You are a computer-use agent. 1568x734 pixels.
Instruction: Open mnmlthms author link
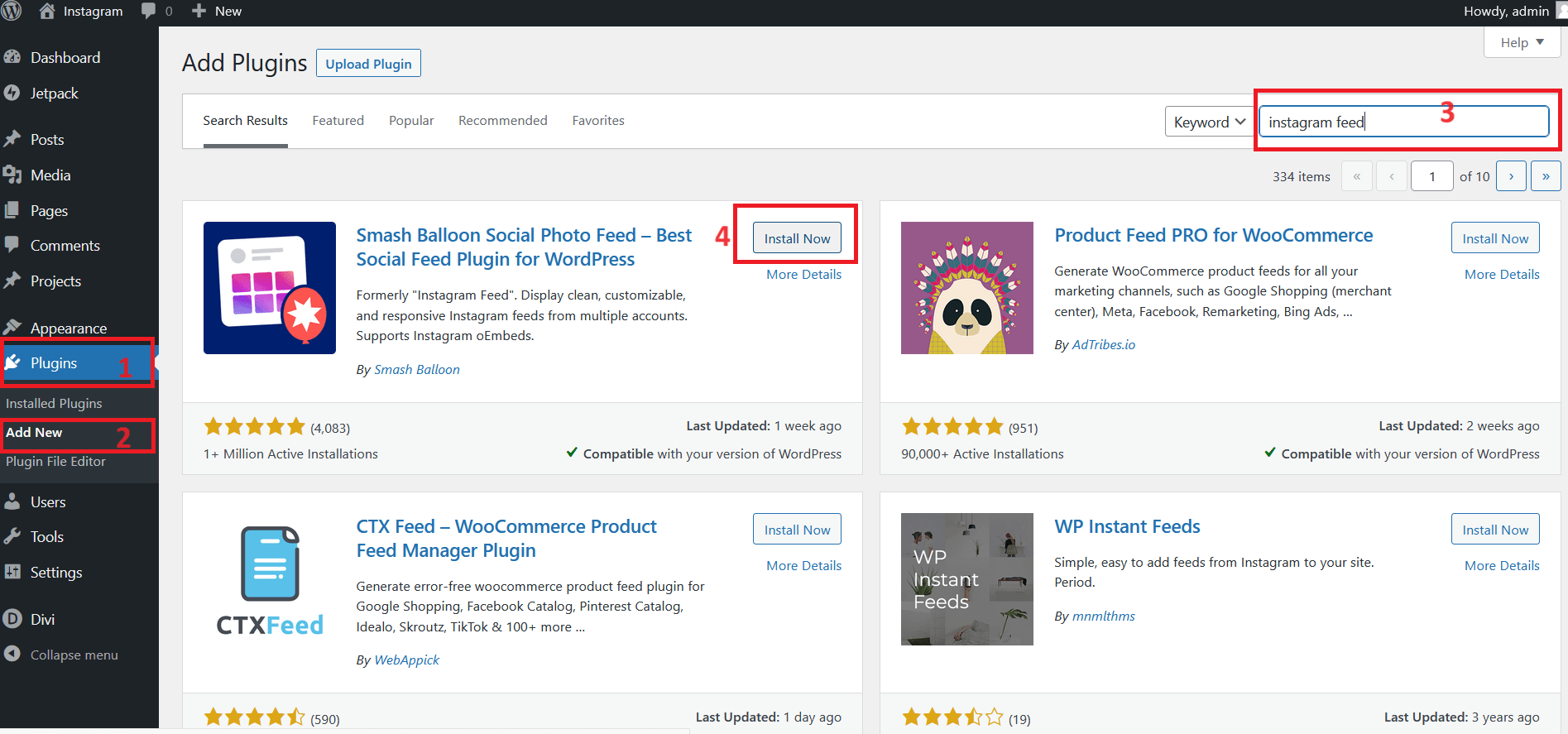(1104, 616)
